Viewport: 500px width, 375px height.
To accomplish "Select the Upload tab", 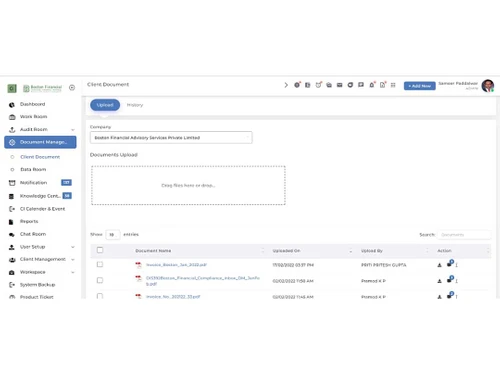I will click(x=105, y=105).
